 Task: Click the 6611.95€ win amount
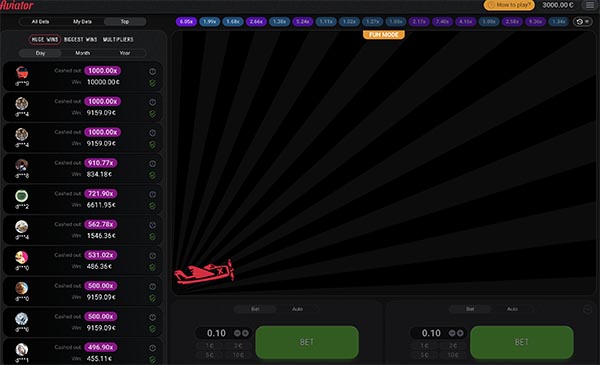pos(101,205)
